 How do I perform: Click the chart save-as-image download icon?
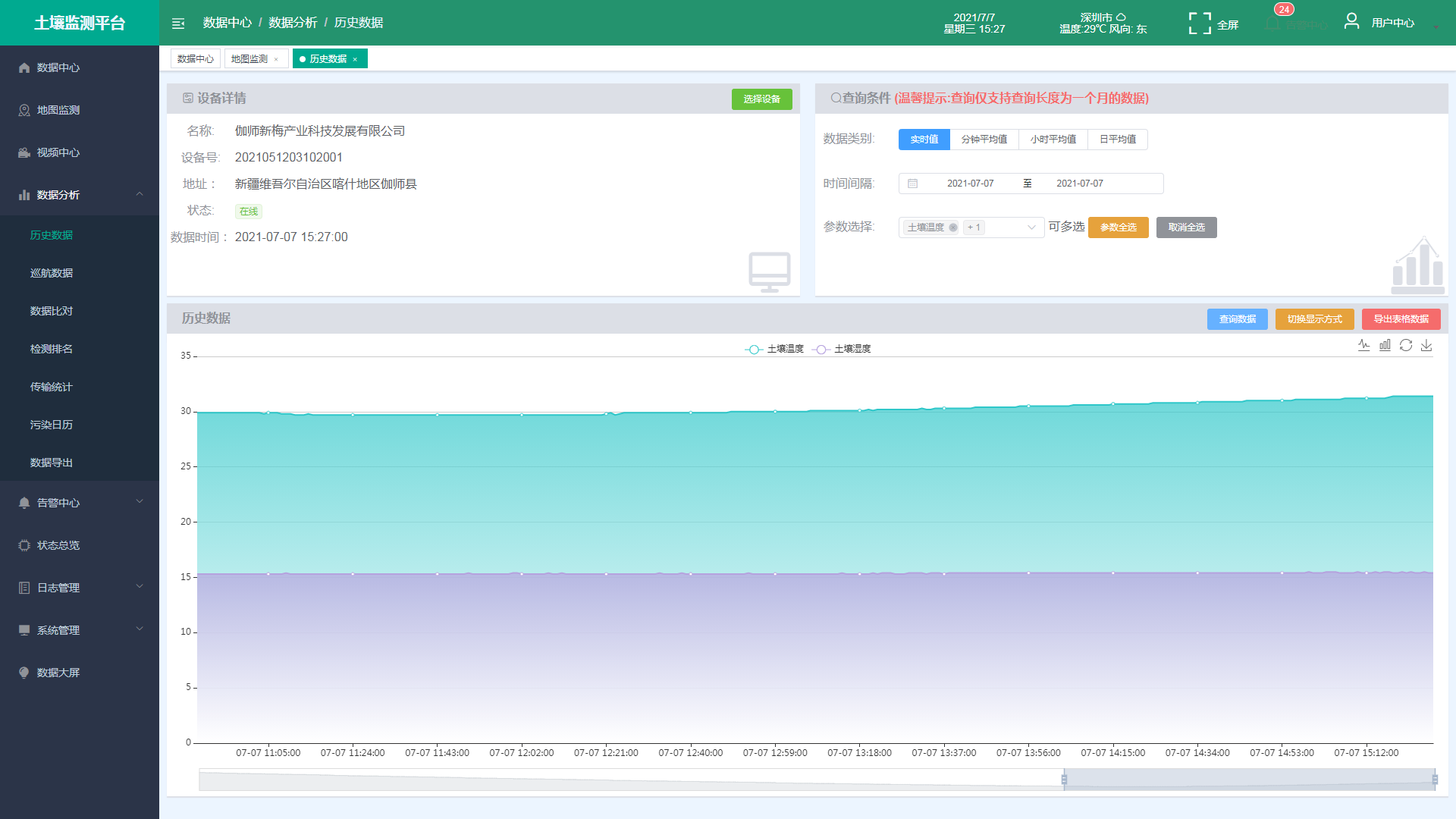click(1426, 345)
